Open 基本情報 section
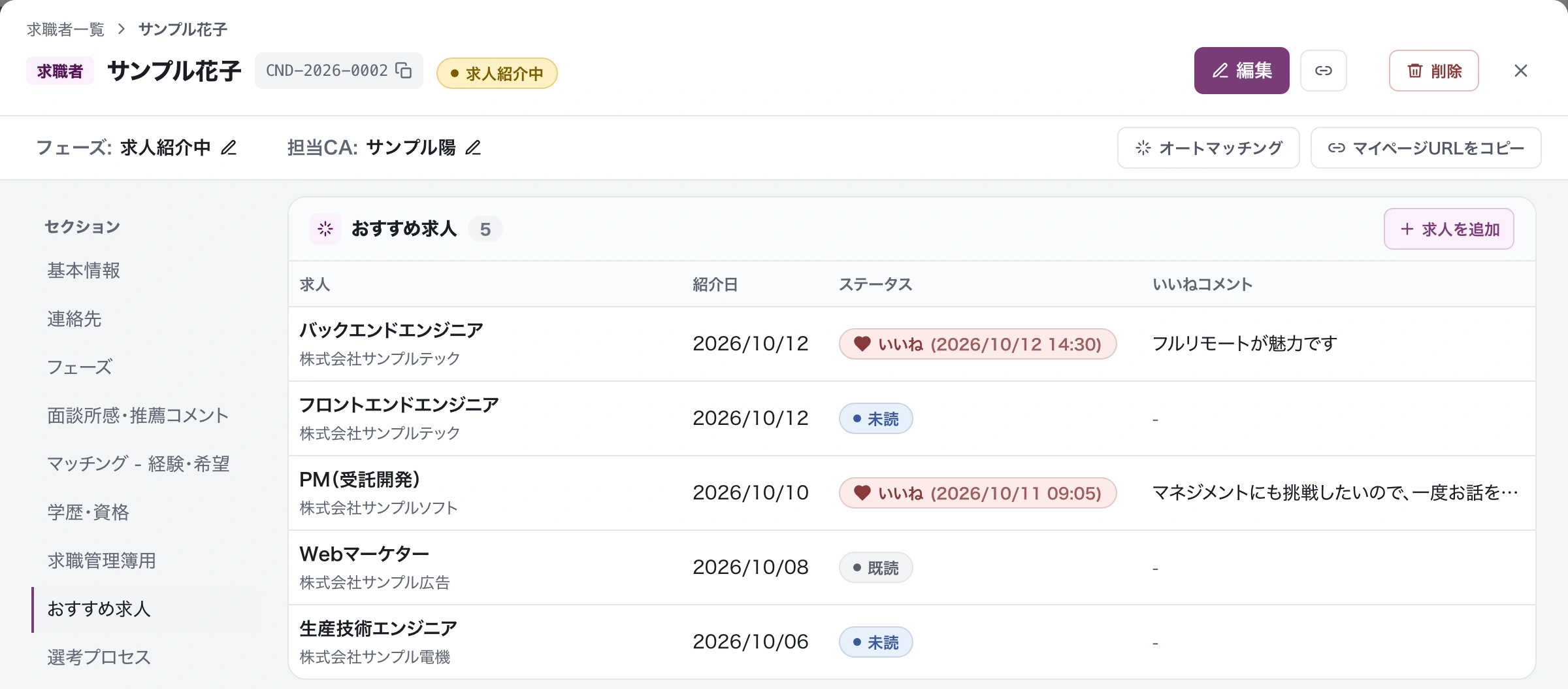1568x689 pixels. click(x=84, y=271)
